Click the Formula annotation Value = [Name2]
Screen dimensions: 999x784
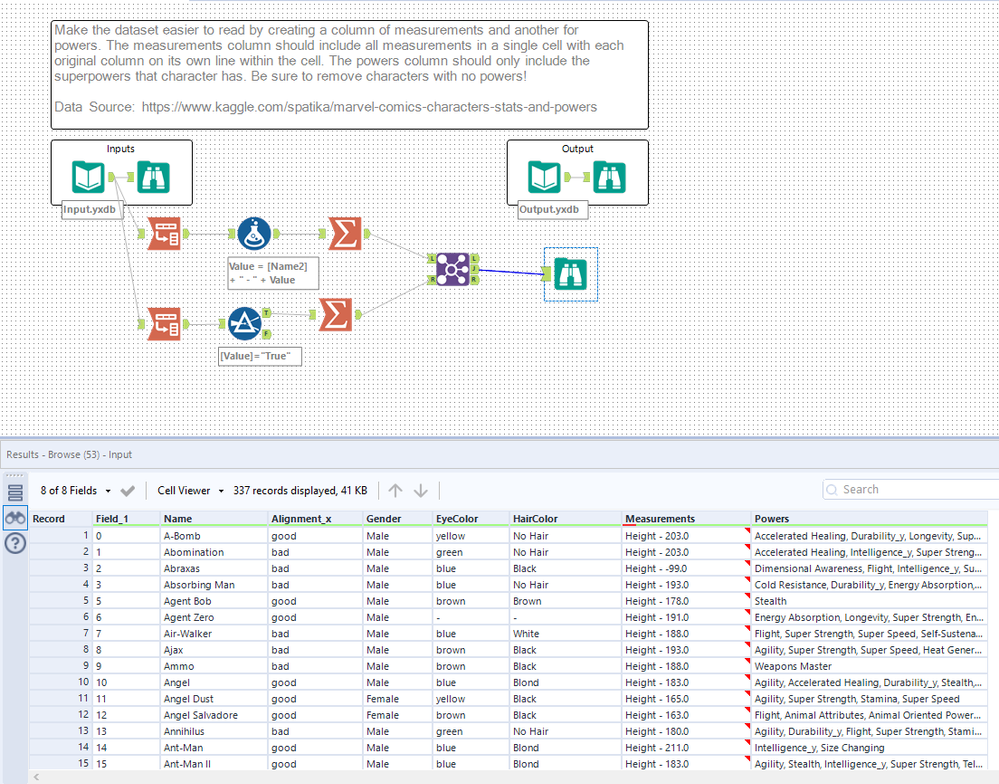point(273,273)
